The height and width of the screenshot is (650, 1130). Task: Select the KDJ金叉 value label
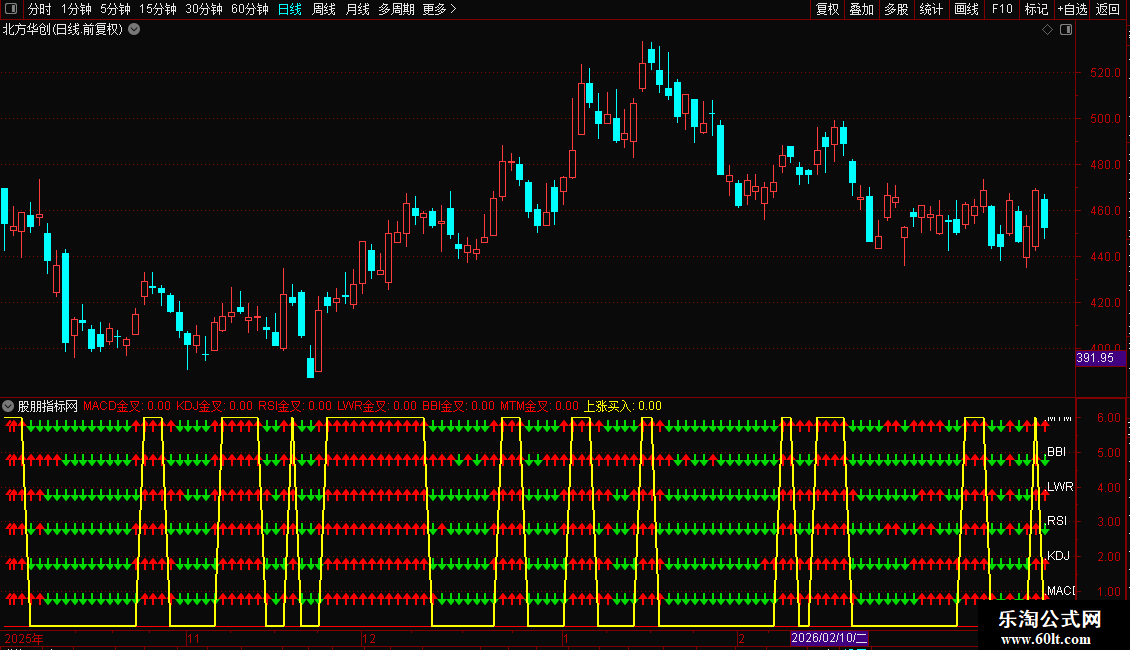(215, 406)
